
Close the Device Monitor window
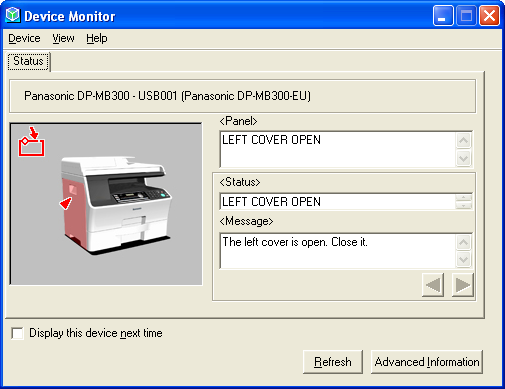489,15
